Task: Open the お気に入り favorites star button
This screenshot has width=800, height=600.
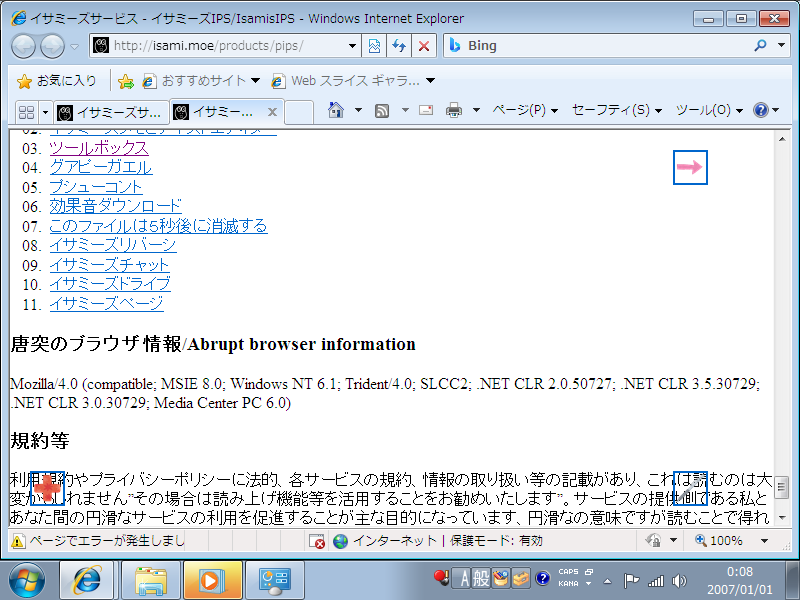Action: pos(57,81)
